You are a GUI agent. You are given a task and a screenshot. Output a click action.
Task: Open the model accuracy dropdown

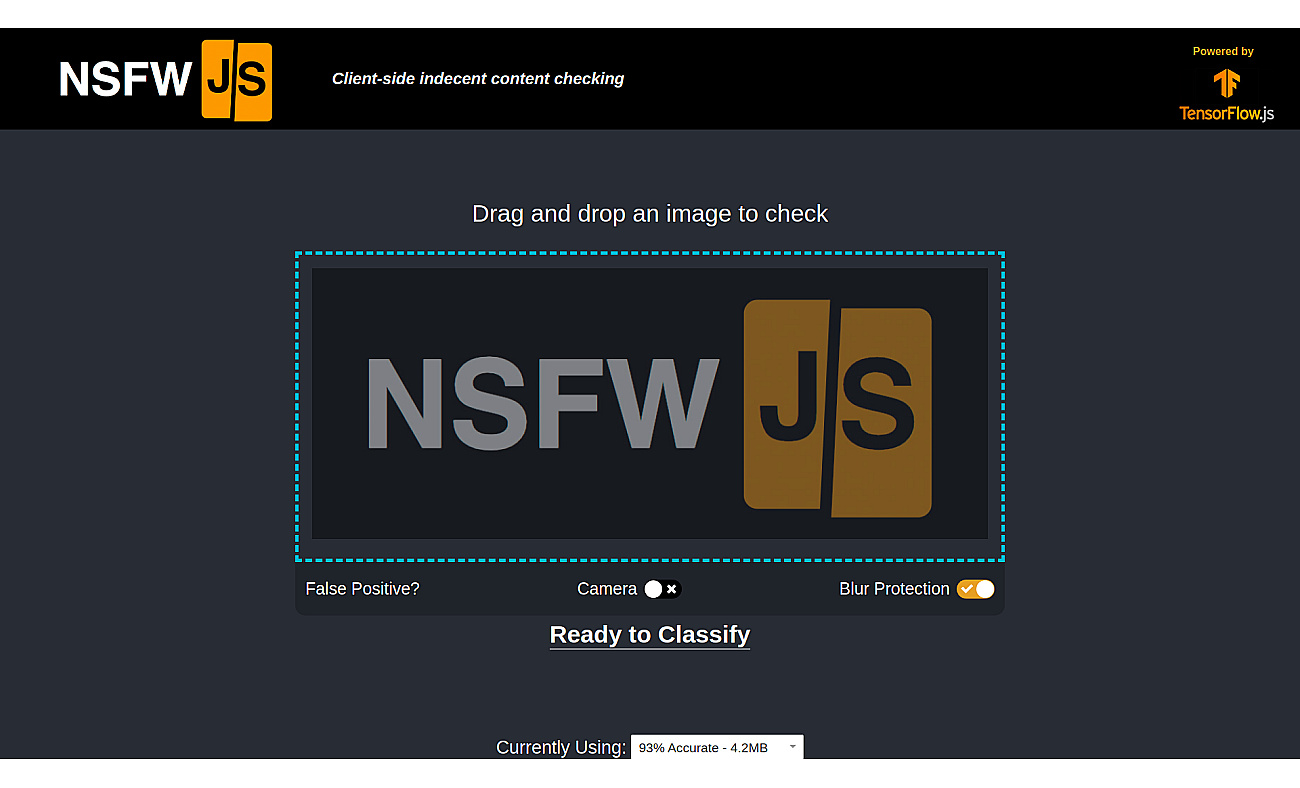pyautogui.click(x=717, y=747)
